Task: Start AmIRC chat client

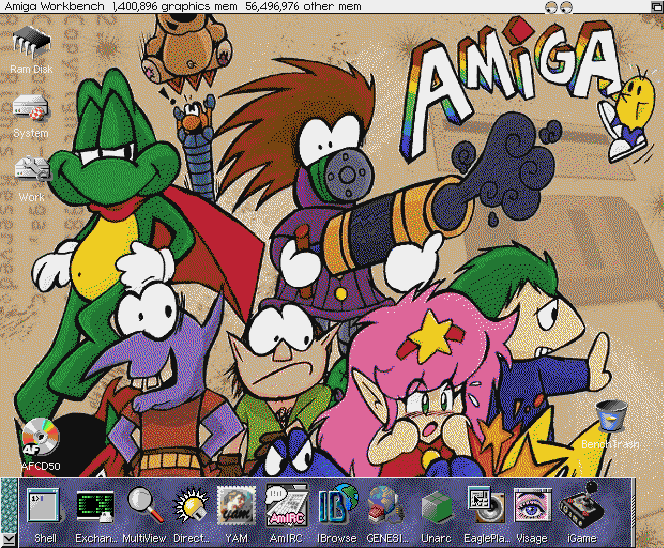Action: click(x=285, y=506)
